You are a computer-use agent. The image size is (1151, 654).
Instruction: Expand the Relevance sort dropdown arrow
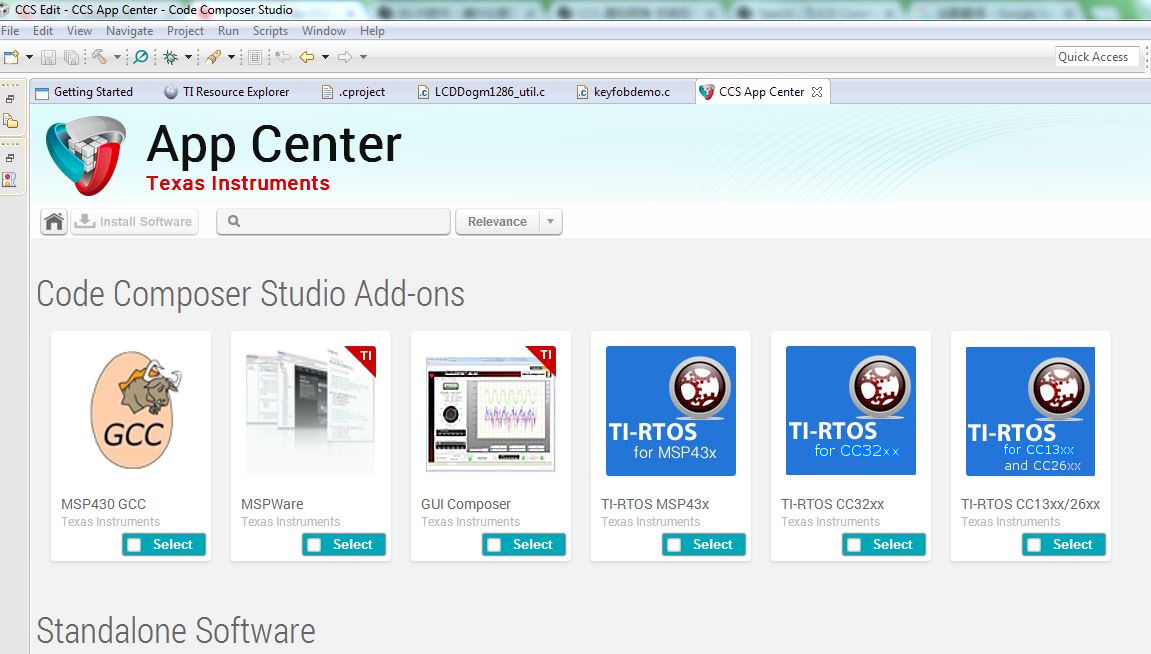pyautogui.click(x=551, y=222)
